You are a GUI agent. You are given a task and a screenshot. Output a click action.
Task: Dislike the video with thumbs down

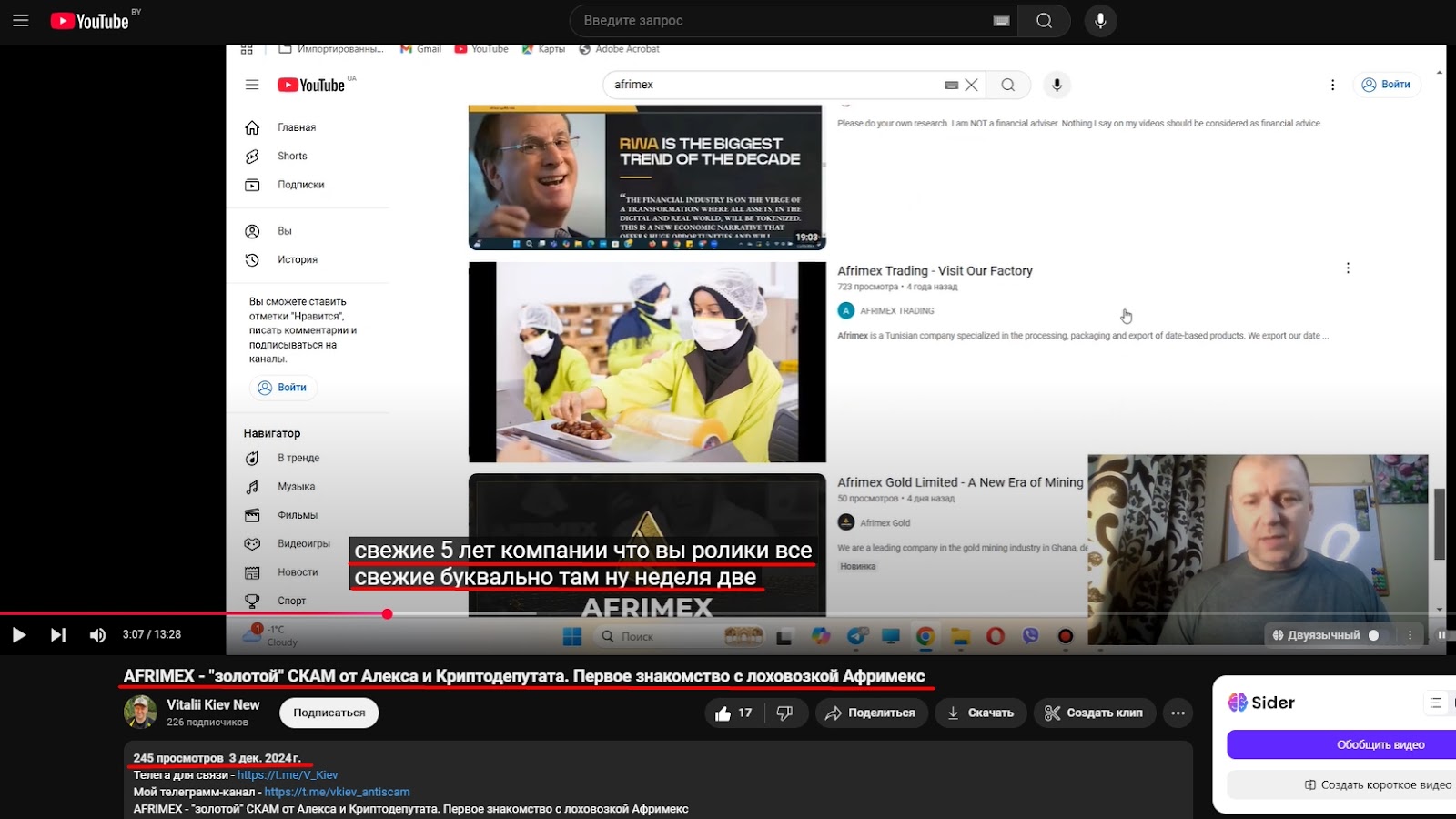tap(784, 713)
